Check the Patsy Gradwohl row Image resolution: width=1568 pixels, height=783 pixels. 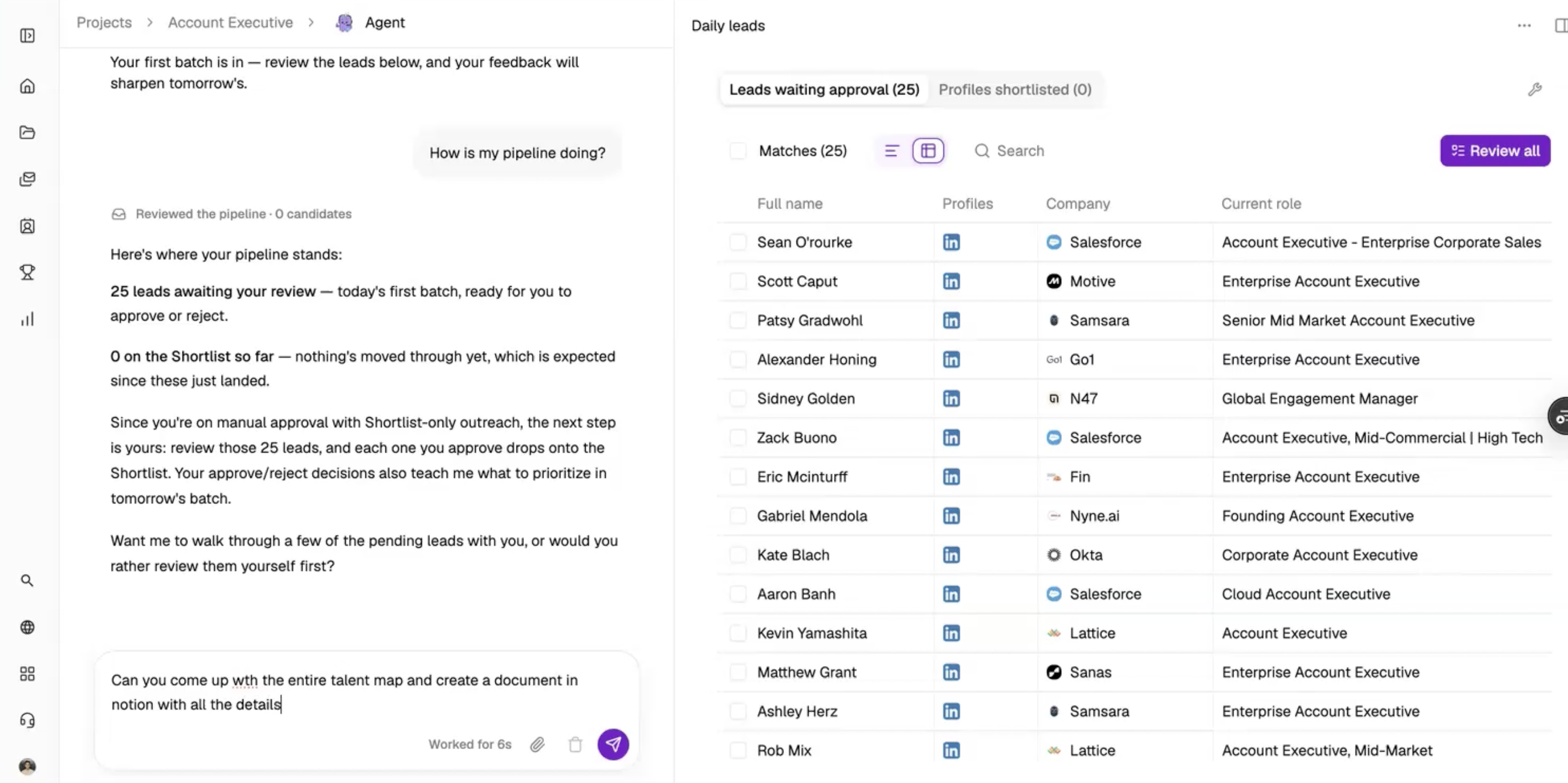(x=738, y=320)
